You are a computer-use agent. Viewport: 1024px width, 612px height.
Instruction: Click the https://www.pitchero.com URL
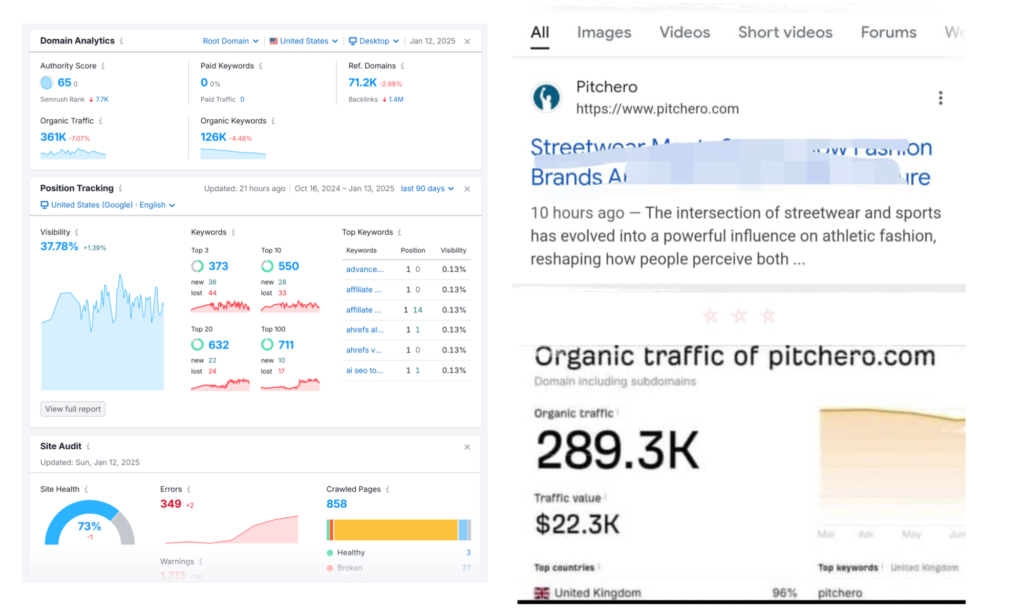[x=657, y=109]
